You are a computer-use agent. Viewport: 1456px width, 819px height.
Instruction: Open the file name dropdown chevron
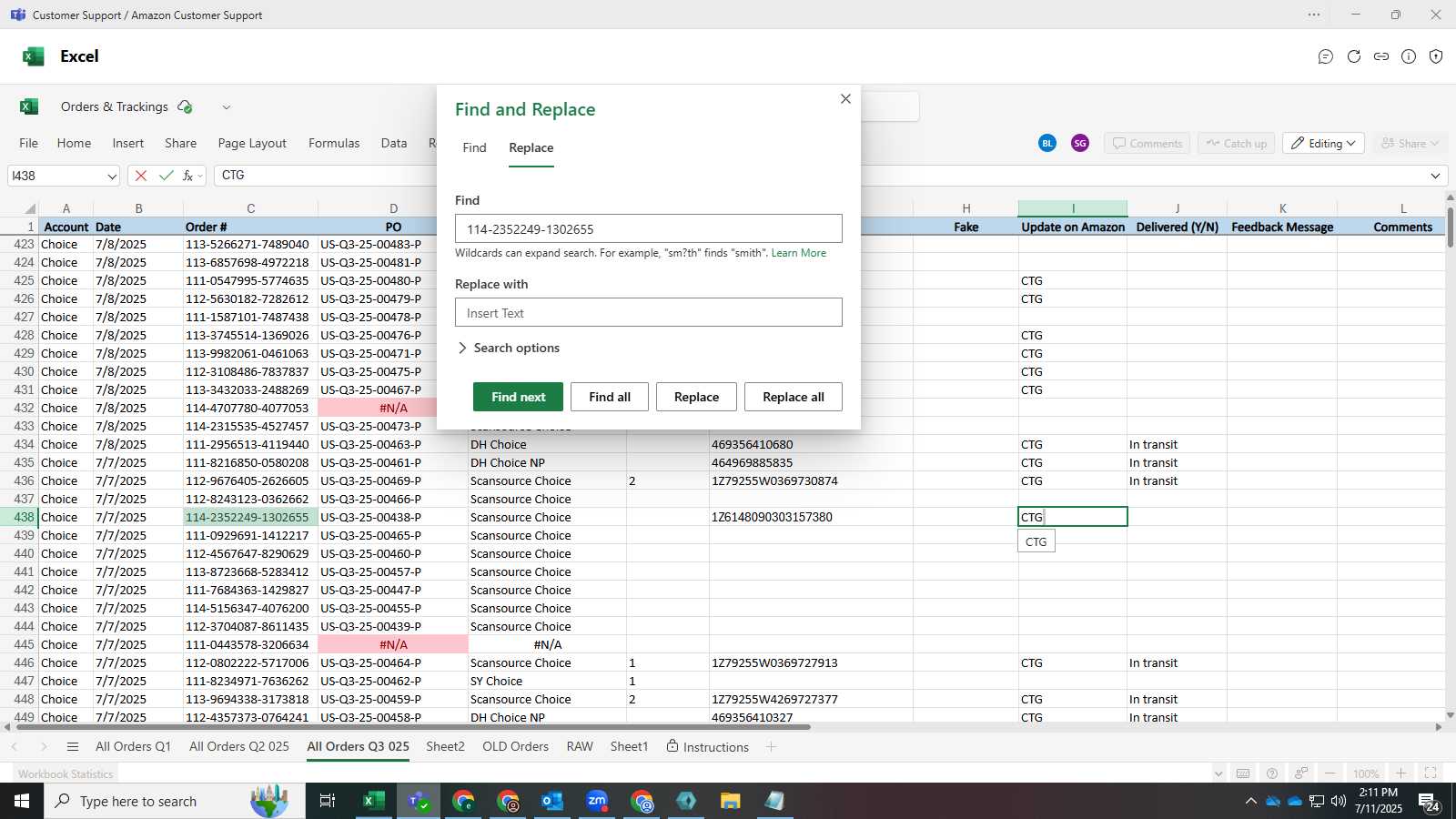[x=227, y=106]
